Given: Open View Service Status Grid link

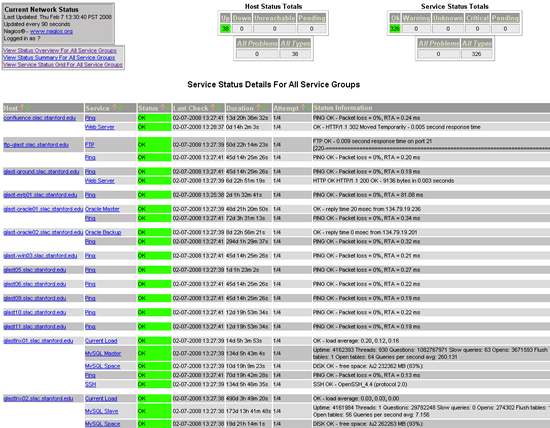Looking at the screenshot, I should (63, 65).
